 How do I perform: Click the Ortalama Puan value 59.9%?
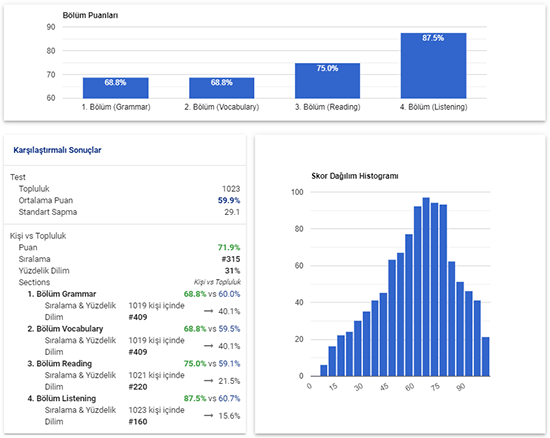tap(229, 200)
